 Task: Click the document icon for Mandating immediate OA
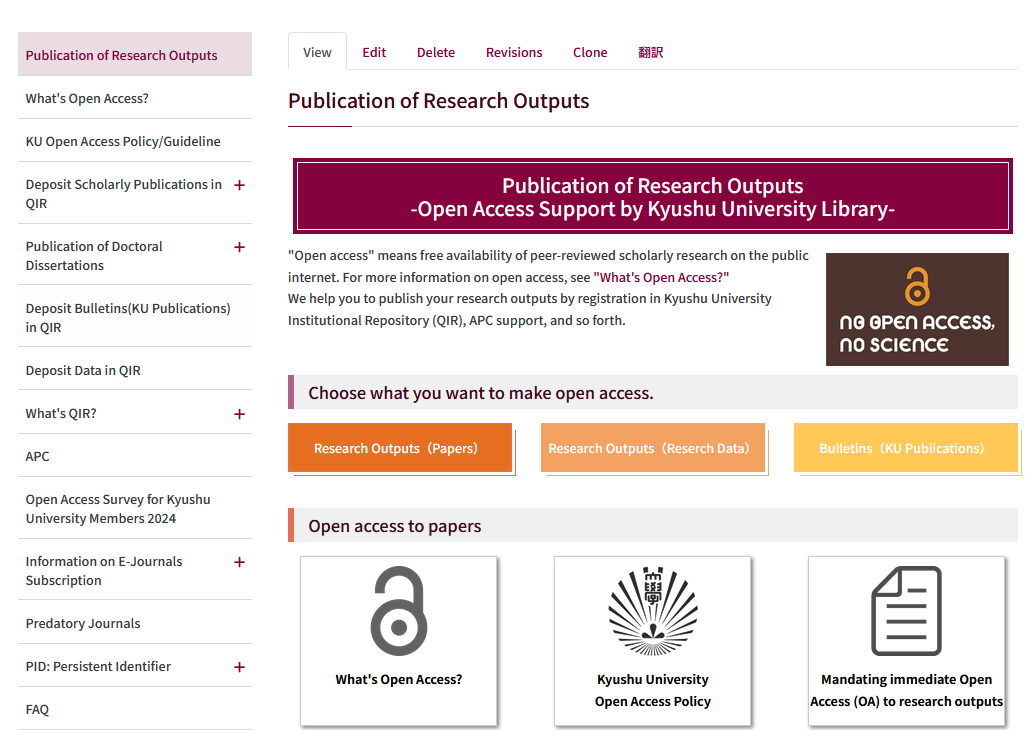[906, 611]
